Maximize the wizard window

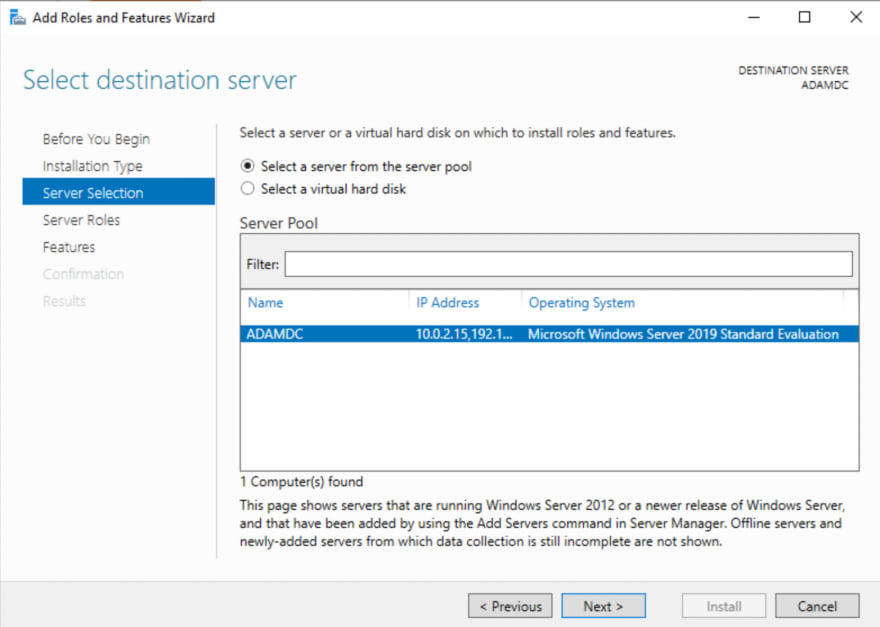click(x=805, y=17)
